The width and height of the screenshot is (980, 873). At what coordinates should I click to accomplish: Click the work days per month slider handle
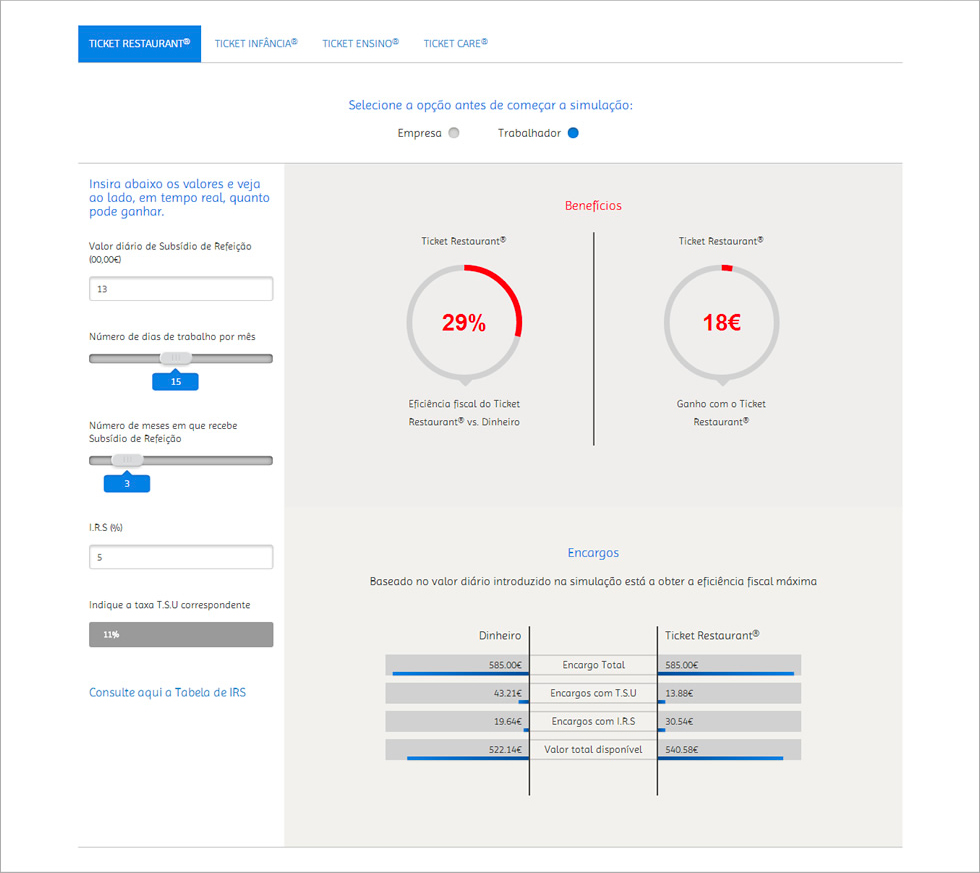tap(175, 358)
